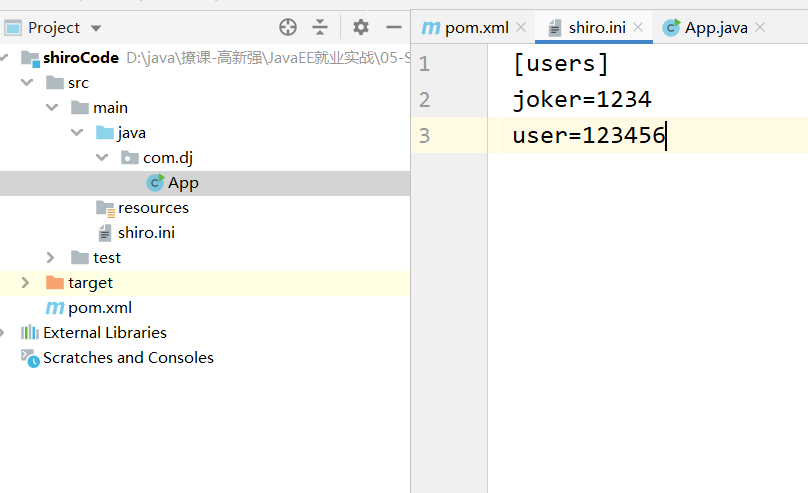808x493 pixels.
Task: Open Project panel settings gear
Action: coord(361,27)
